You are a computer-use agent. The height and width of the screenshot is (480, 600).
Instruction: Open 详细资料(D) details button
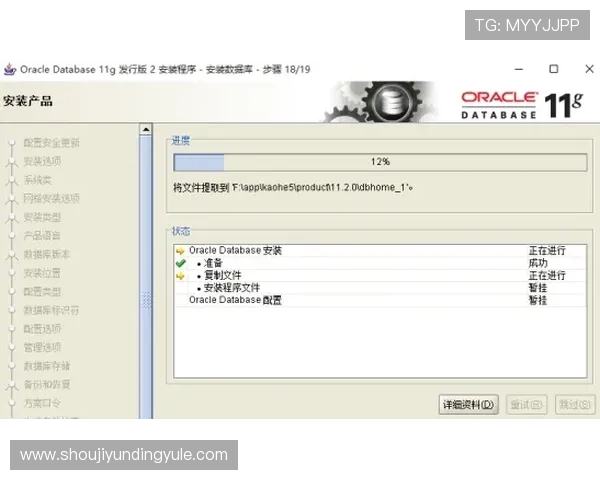click(x=470, y=405)
